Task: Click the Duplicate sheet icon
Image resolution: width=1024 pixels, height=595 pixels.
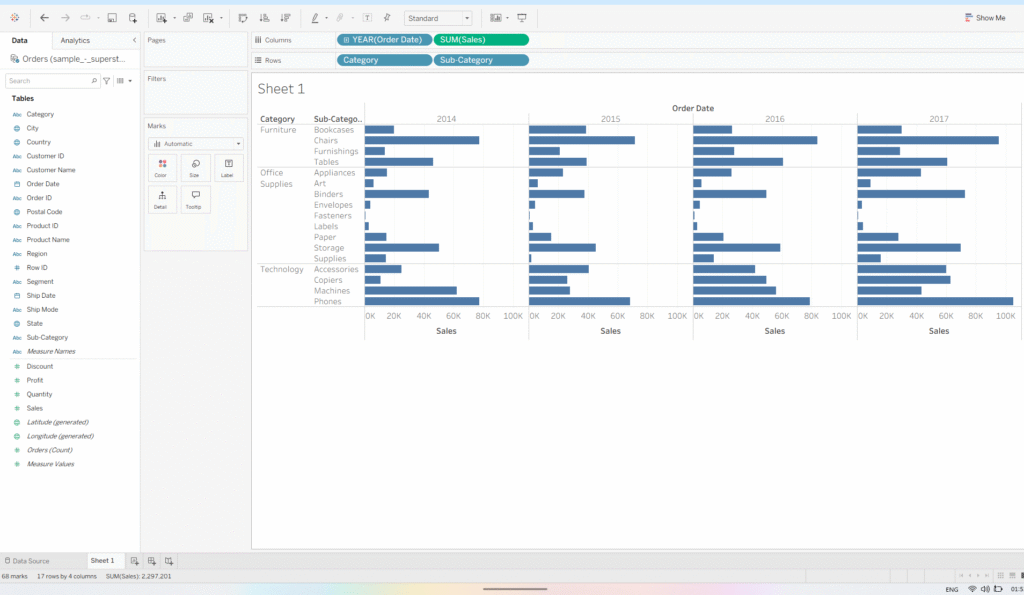Action: [188, 18]
